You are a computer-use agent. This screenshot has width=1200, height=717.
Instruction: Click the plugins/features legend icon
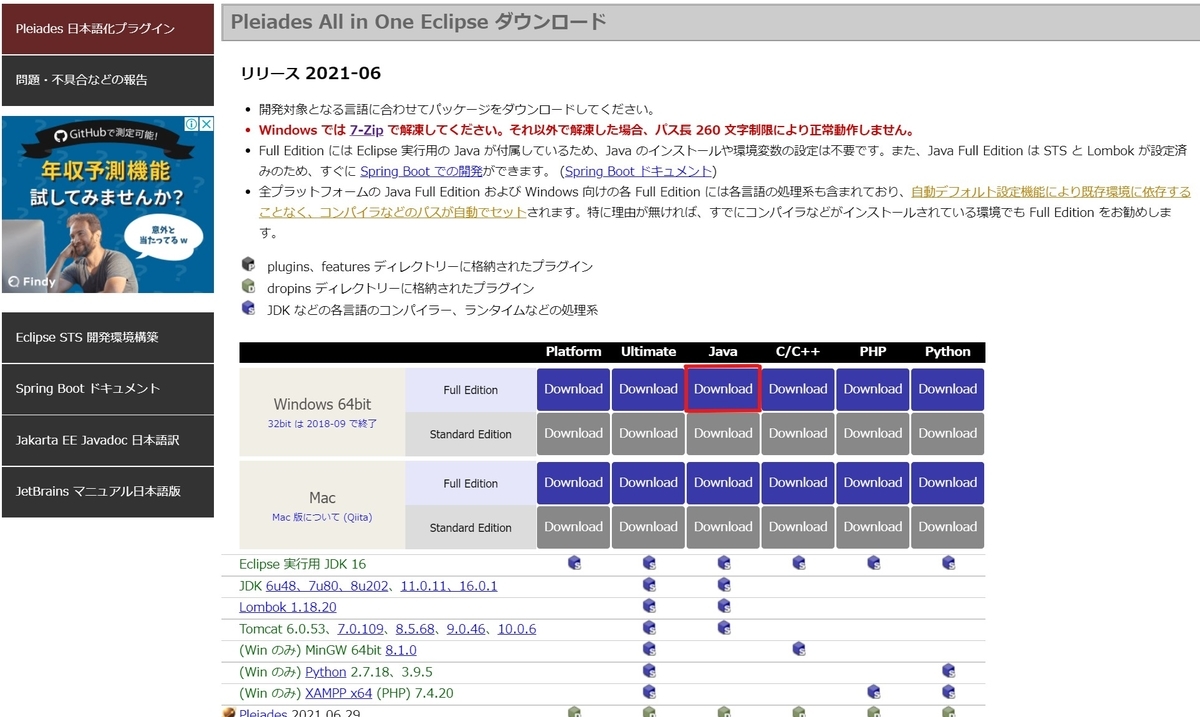click(248, 265)
